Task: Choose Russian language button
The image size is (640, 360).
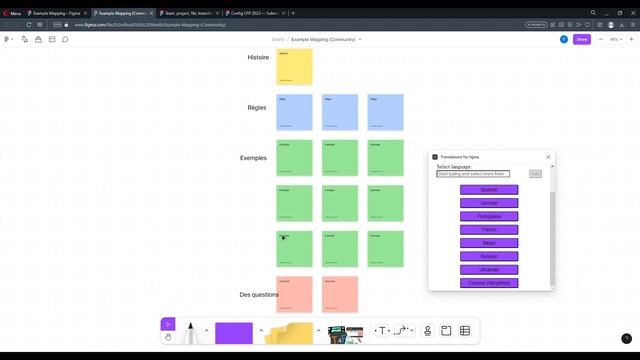Action: point(489,256)
